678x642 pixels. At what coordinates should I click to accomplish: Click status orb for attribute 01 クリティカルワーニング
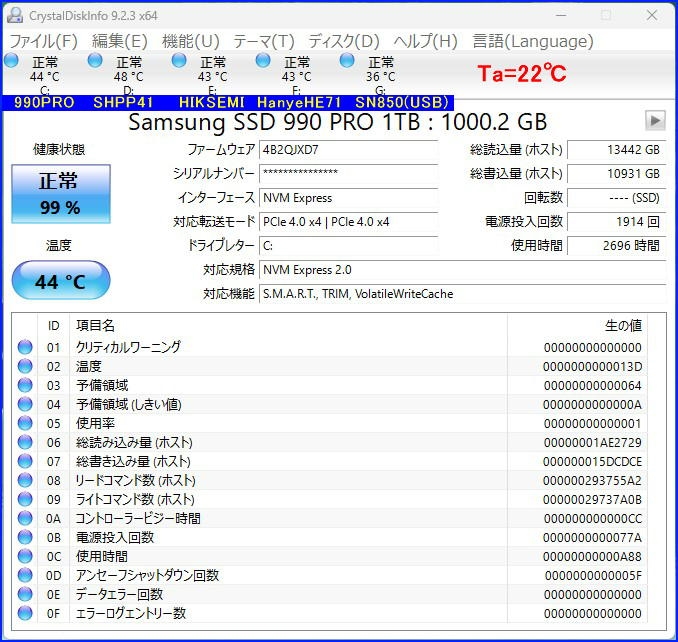coord(25,347)
